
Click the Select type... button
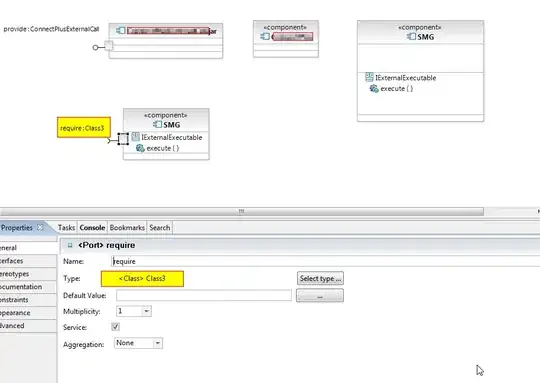click(x=320, y=278)
